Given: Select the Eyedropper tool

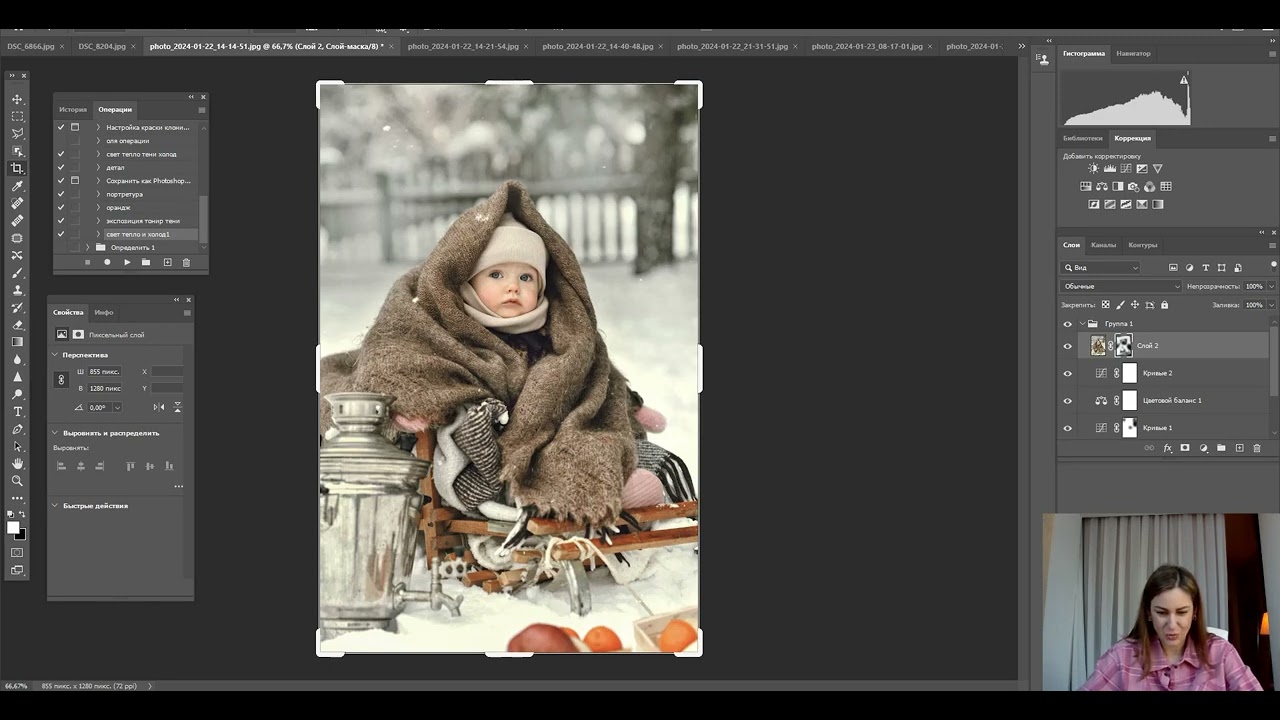Looking at the screenshot, I should pos(17,186).
